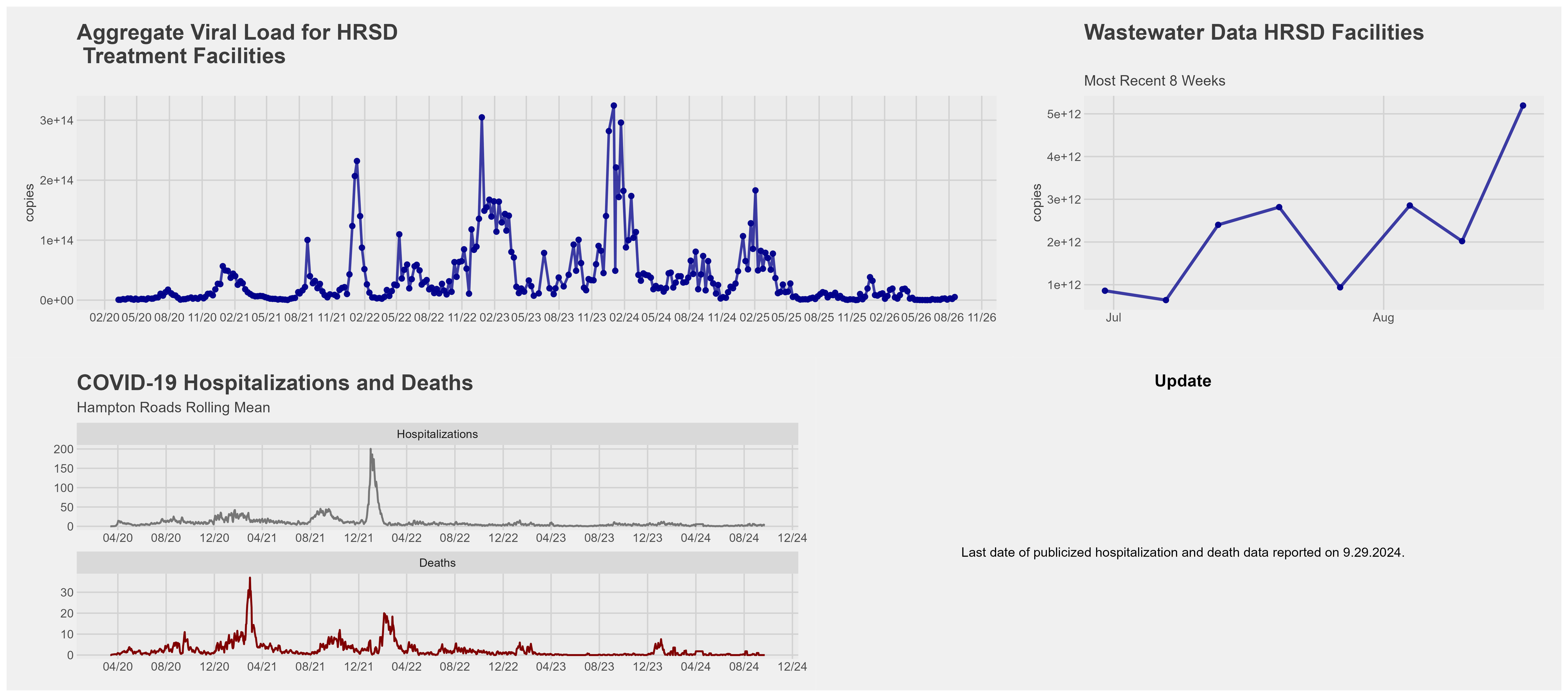Select the 5e+12 y-axis label
The width and height of the screenshot is (1568, 697).
coord(1064,114)
